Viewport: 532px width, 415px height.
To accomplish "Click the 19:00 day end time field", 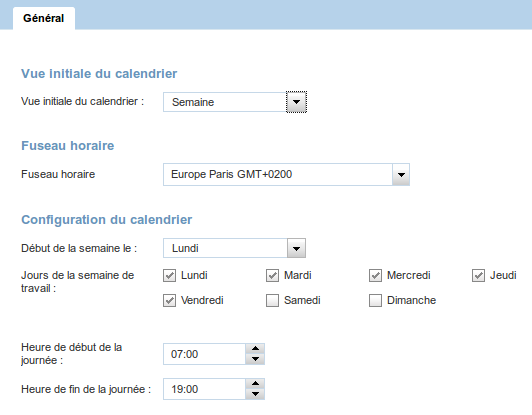I will coord(204,389).
